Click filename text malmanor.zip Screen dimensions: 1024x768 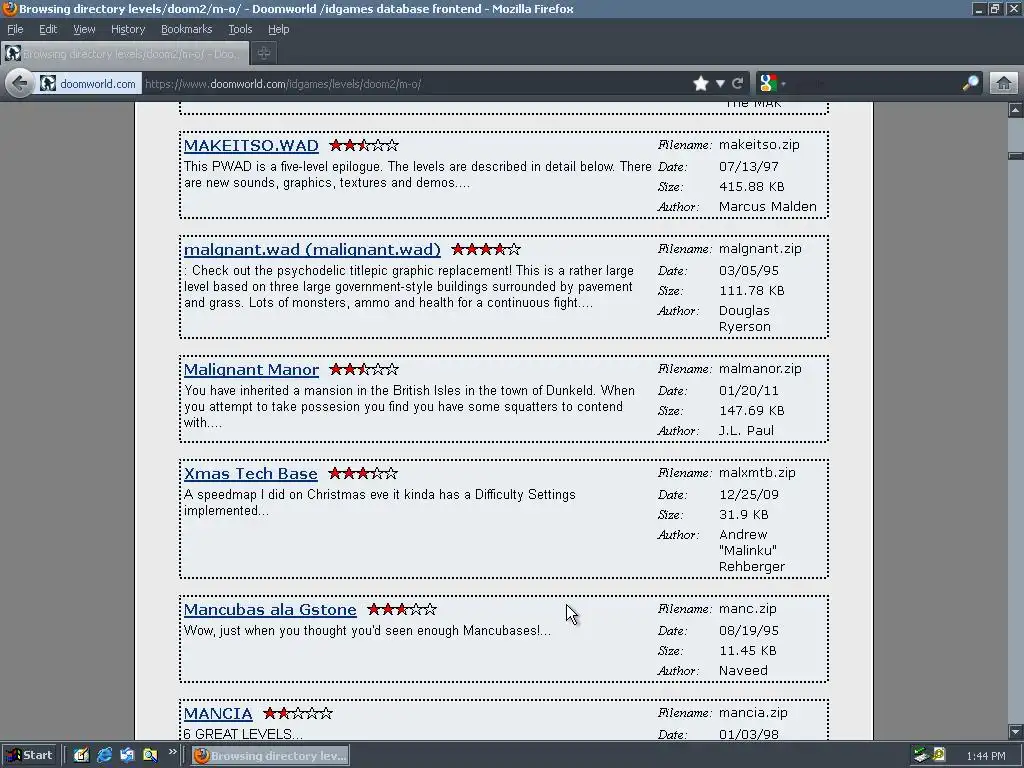(760, 368)
